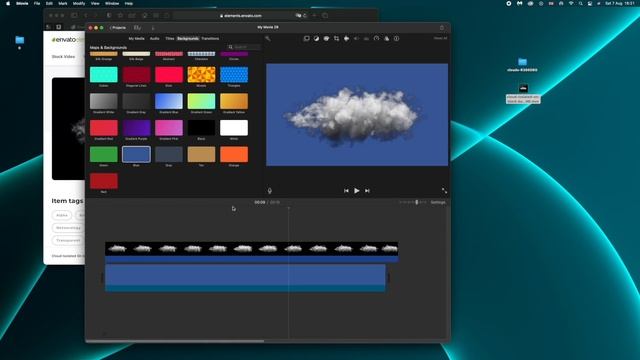Choose the White background swatch
The height and width of the screenshot is (360, 640).
pyautogui.click(x=234, y=128)
